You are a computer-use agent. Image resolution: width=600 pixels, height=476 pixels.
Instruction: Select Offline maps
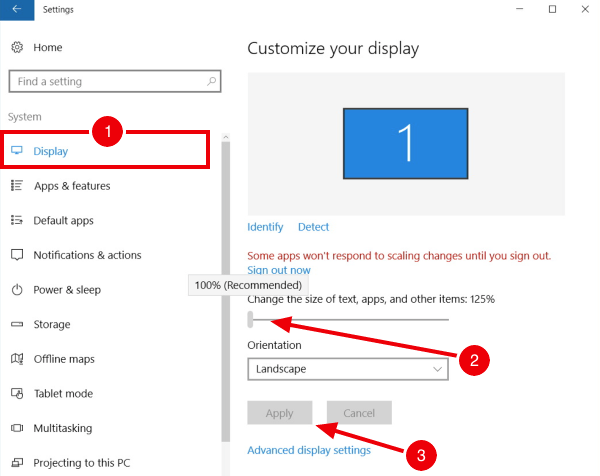64,359
